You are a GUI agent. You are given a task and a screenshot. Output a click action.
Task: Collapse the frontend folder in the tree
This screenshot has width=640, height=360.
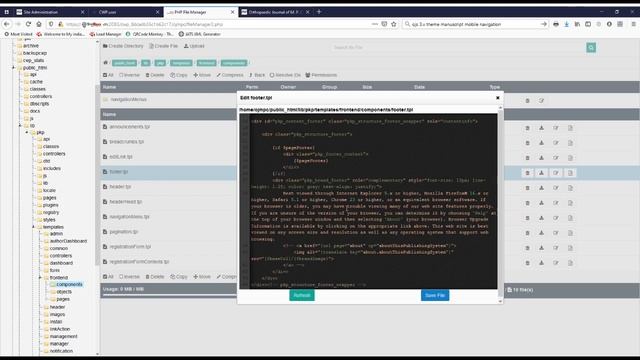[40, 278]
